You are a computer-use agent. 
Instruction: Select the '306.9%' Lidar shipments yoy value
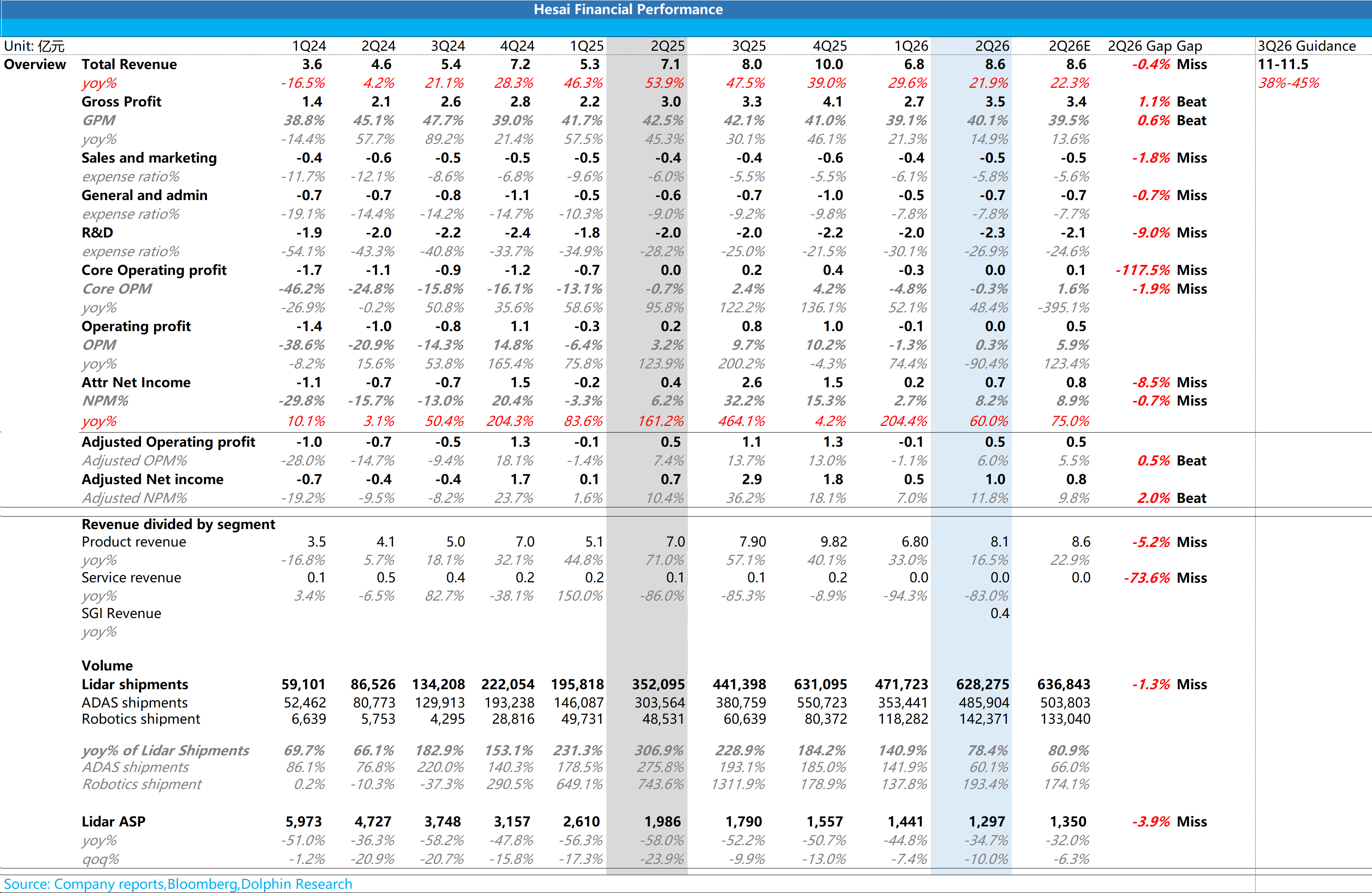pos(660,751)
